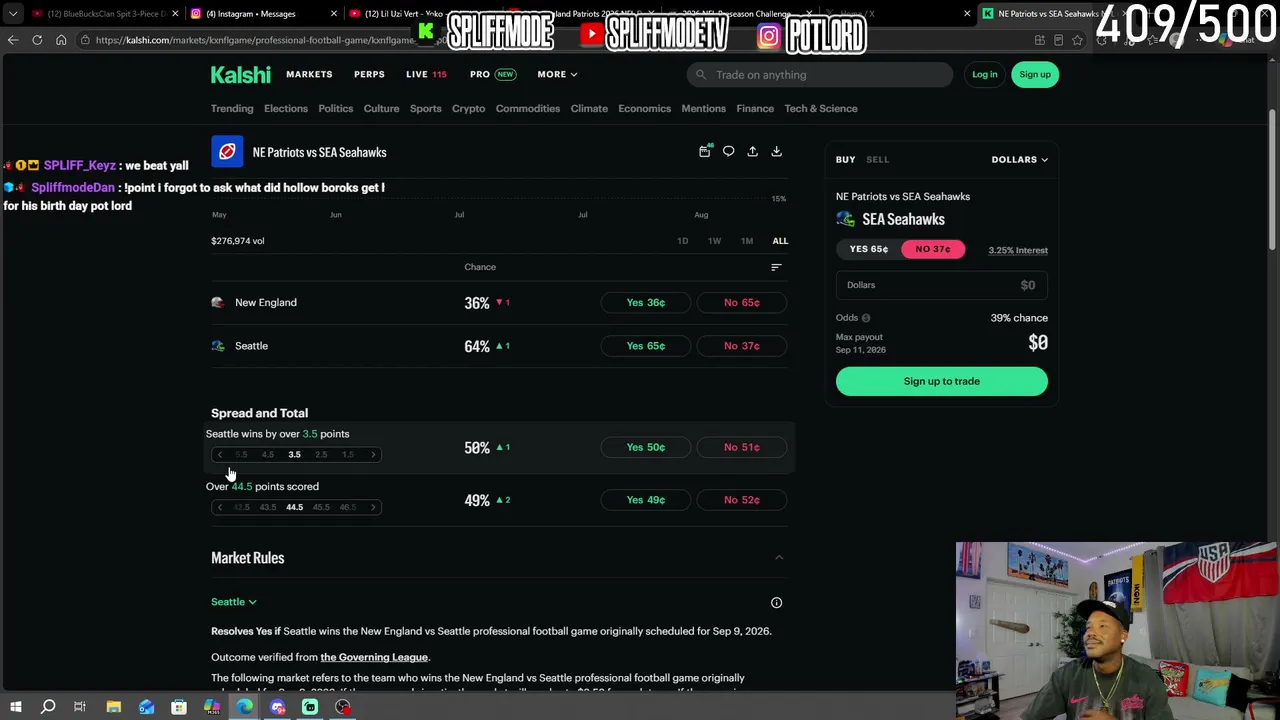Image resolution: width=1280 pixels, height=720 pixels.
Task: Switch the trade panel to SELL
Action: (x=877, y=159)
